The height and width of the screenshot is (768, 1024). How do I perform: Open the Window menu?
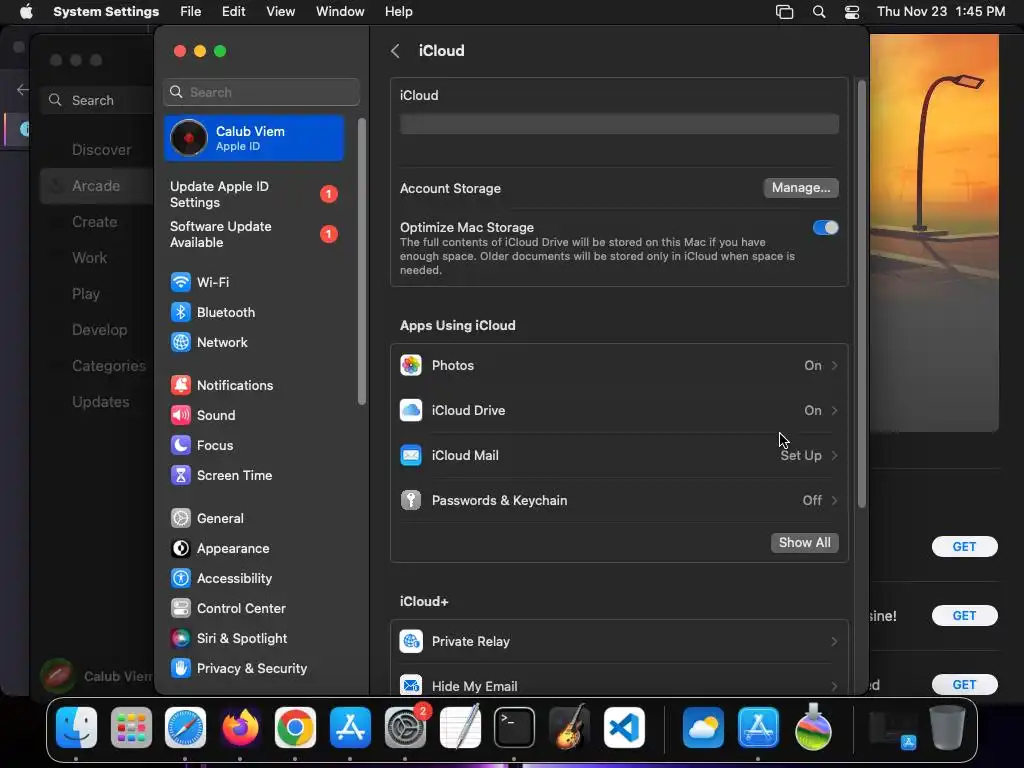point(340,12)
